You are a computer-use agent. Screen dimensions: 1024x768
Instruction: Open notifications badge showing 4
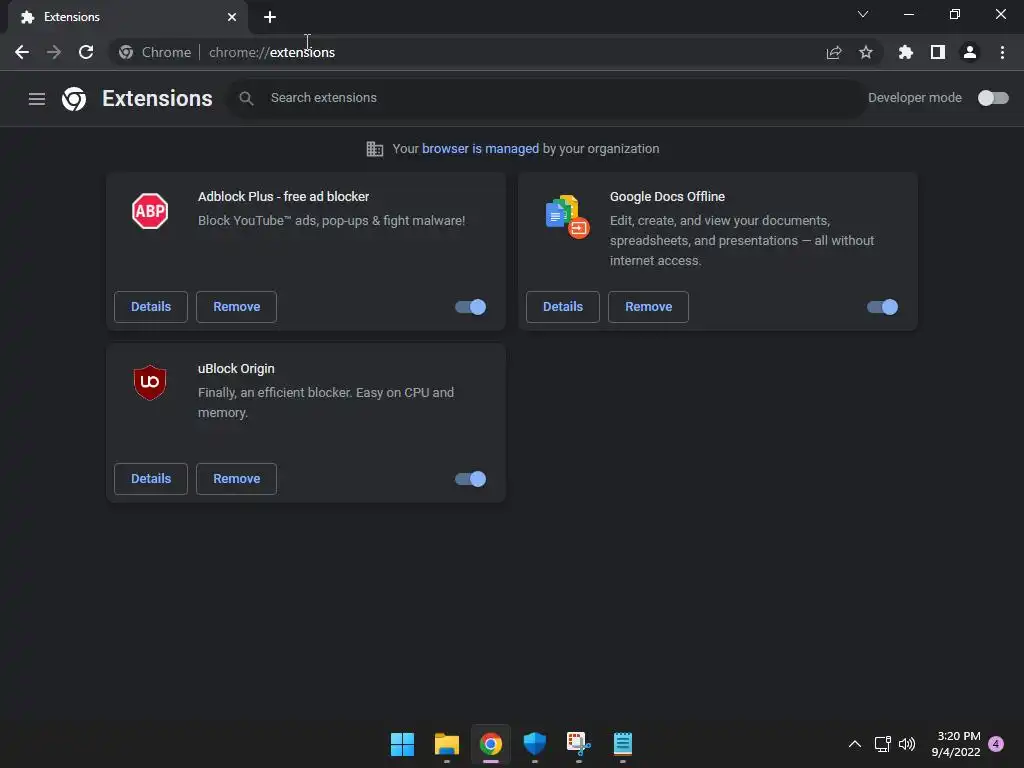point(996,744)
